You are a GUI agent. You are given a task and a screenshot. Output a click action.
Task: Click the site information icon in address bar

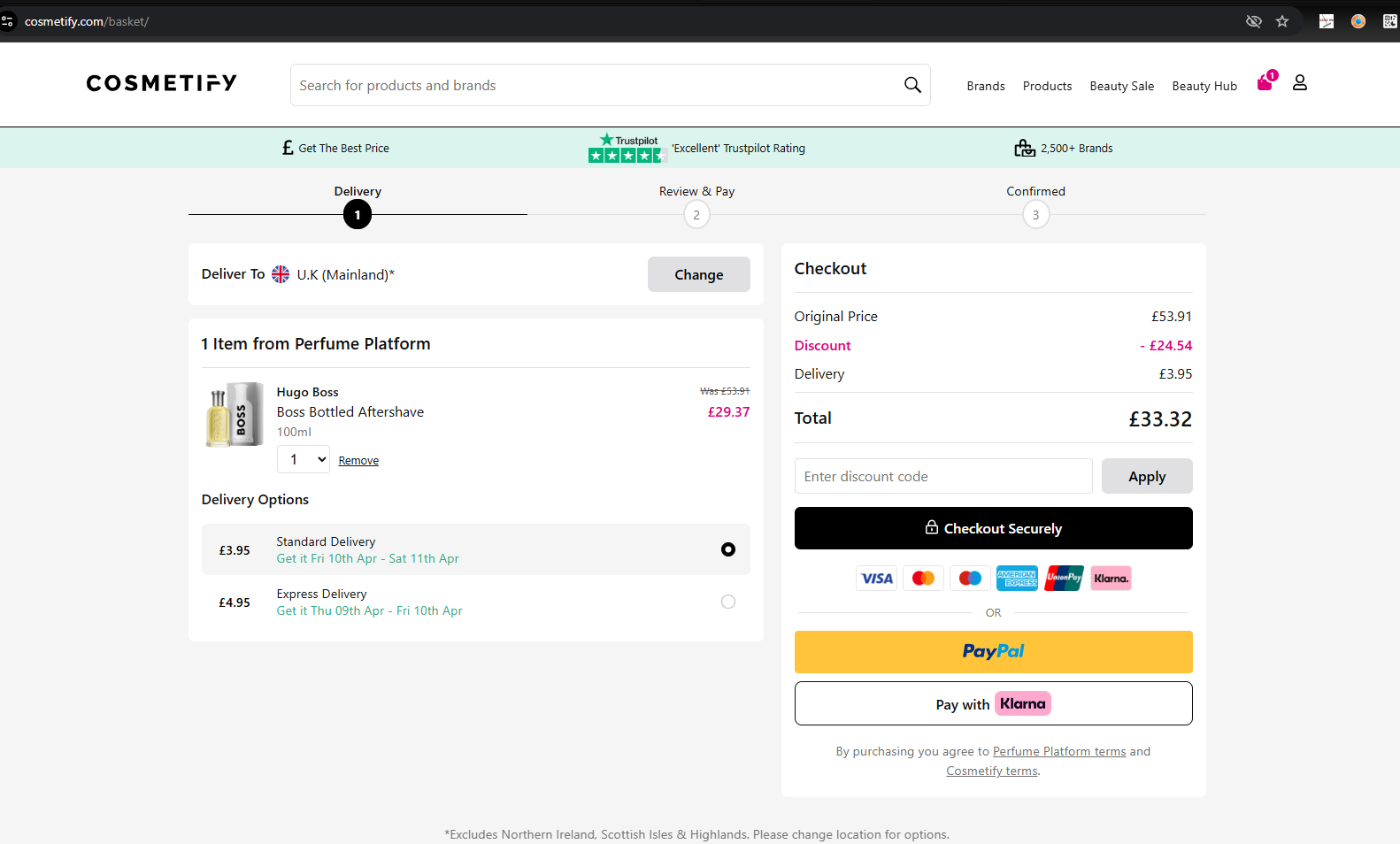click(8, 21)
